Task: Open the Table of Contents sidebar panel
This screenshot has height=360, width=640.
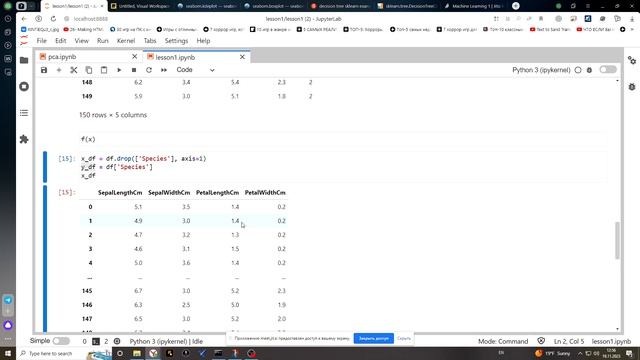Action: tap(24, 113)
